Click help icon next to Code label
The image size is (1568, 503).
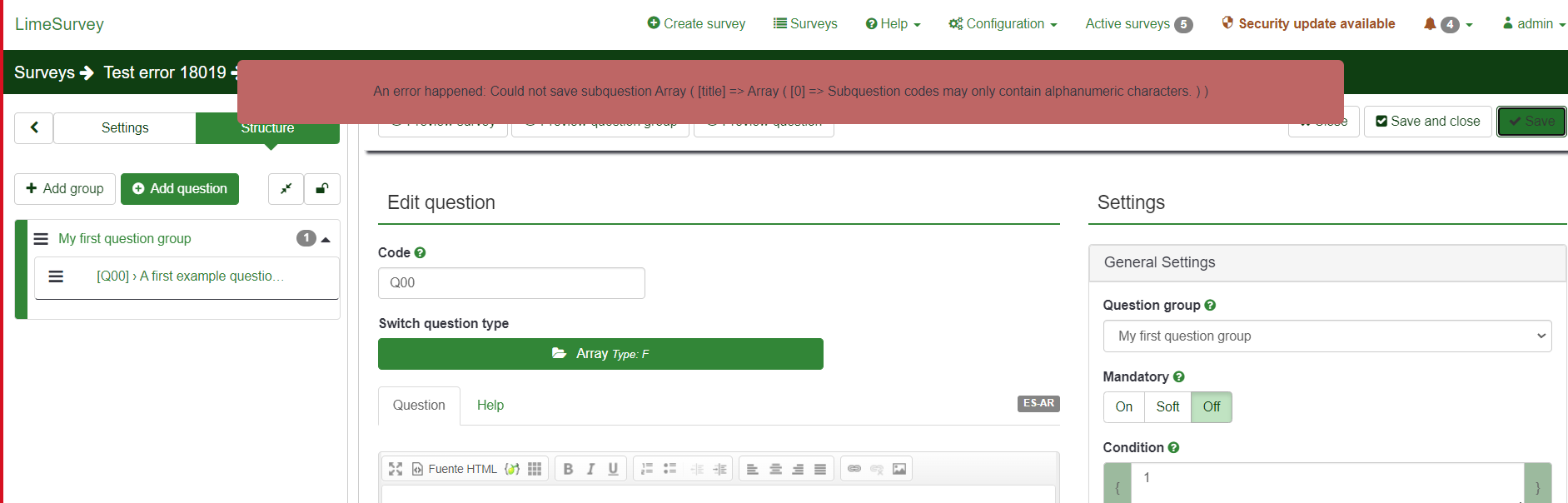pos(420,252)
